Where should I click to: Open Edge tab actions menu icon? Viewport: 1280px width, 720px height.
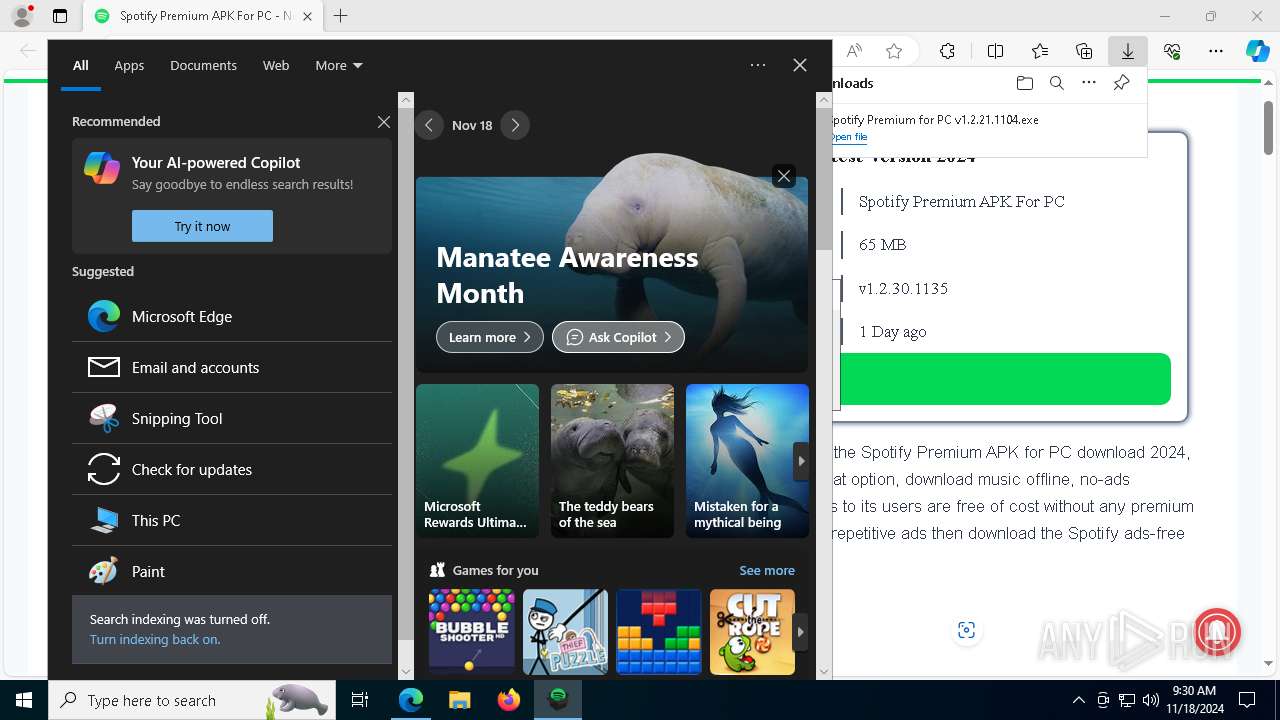[x=60, y=16]
